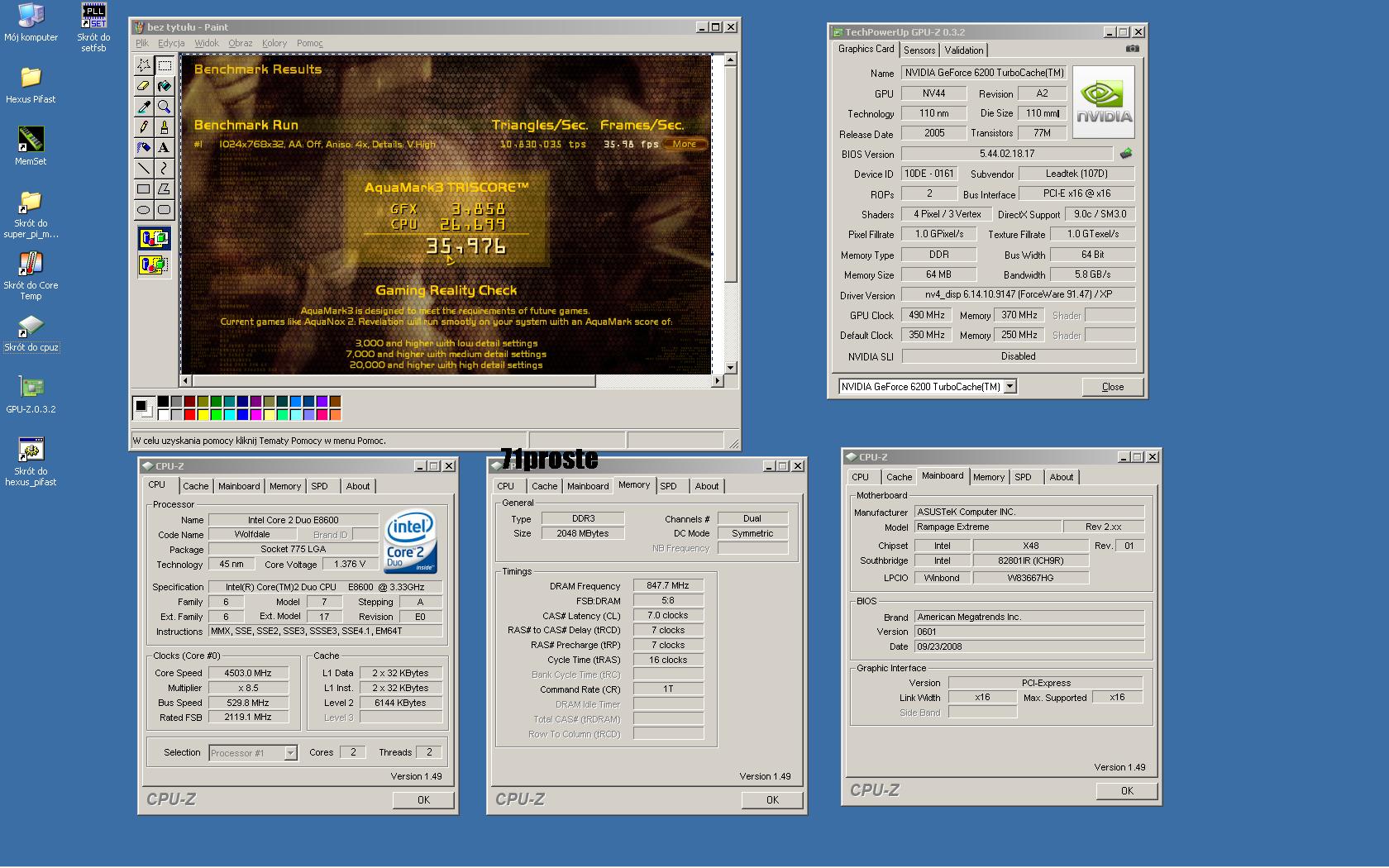Open the Widok menu in Paint
1389x868 pixels.
(x=207, y=43)
